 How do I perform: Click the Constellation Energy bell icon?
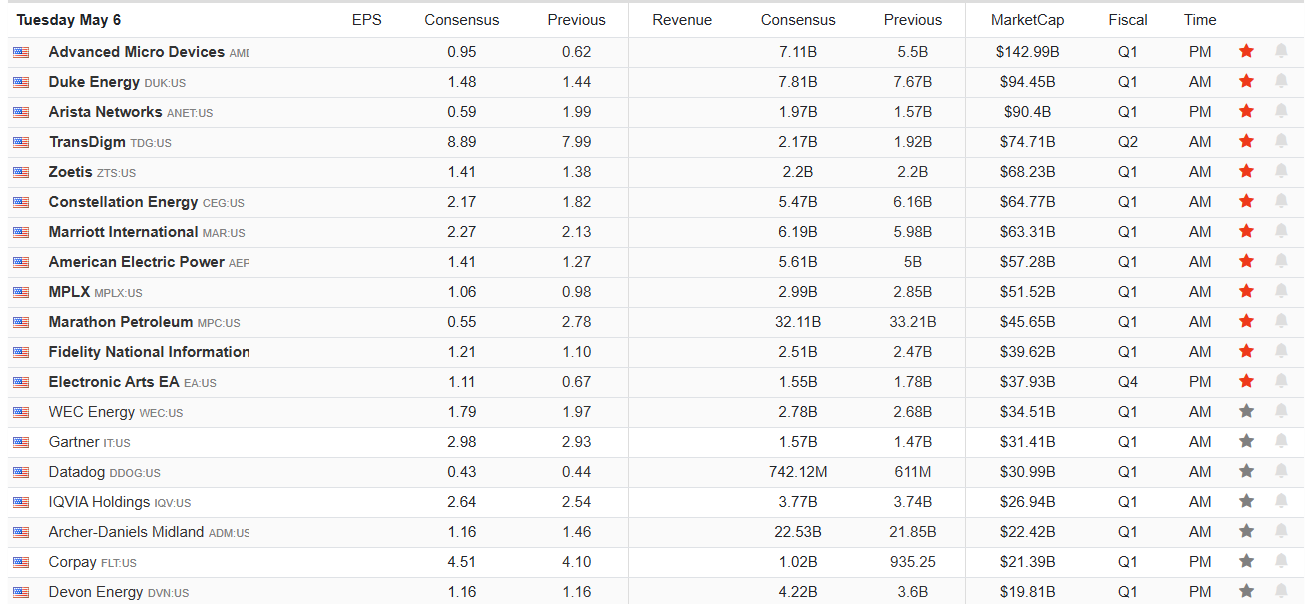(1281, 201)
